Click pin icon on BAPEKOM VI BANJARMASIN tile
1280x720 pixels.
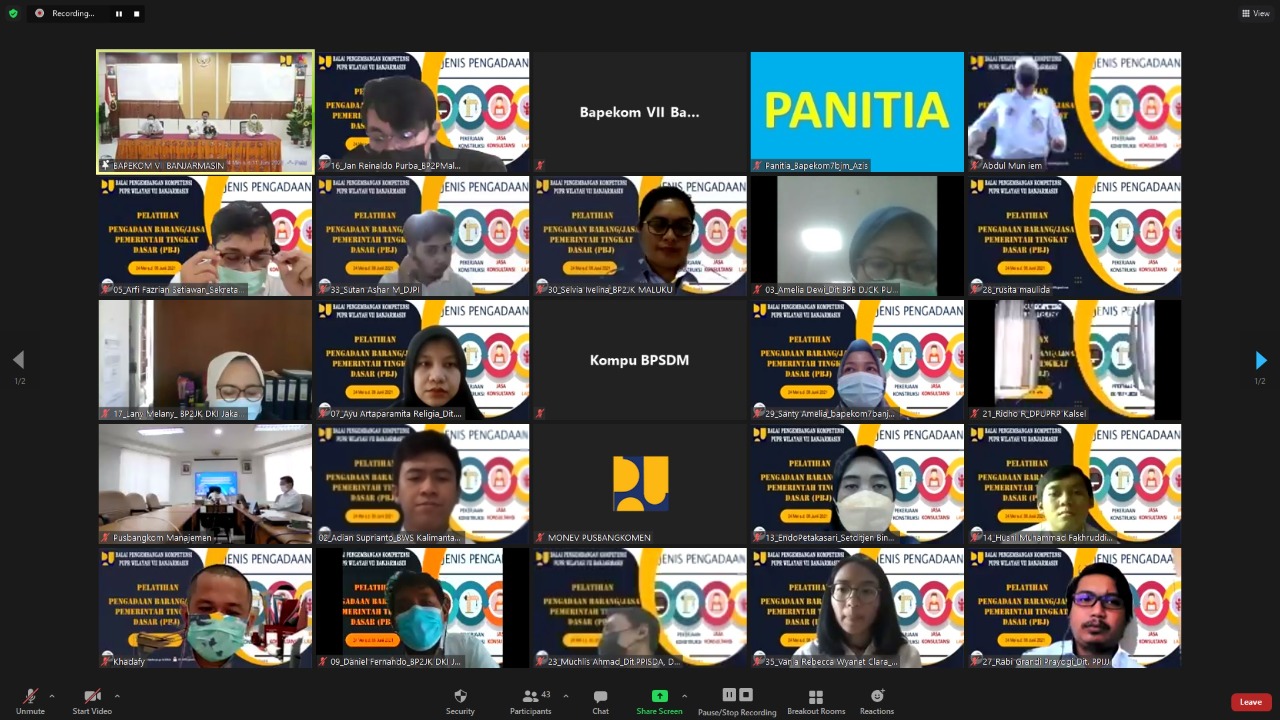(x=106, y=165)
